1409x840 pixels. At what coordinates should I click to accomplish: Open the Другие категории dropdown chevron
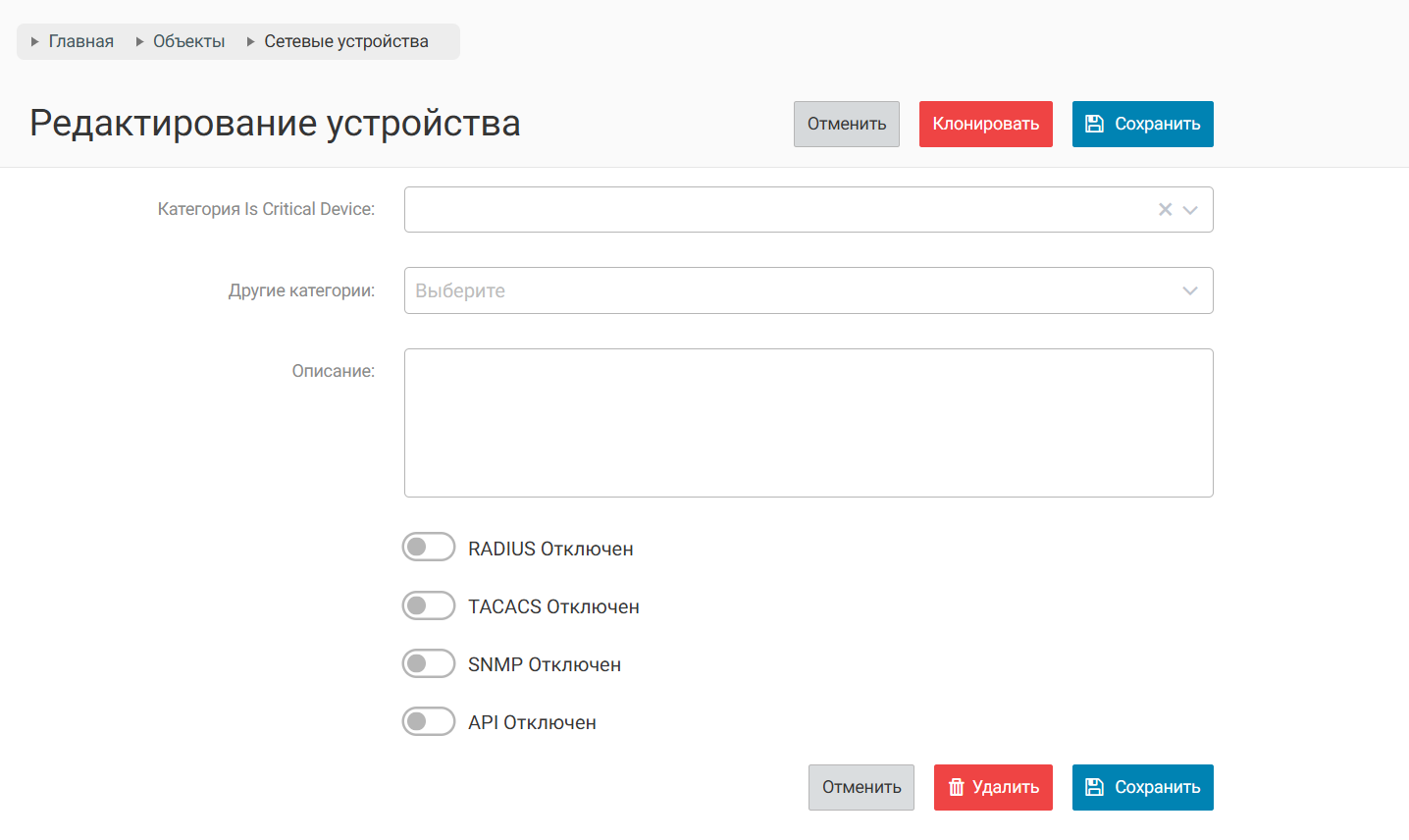(1190, 290)
